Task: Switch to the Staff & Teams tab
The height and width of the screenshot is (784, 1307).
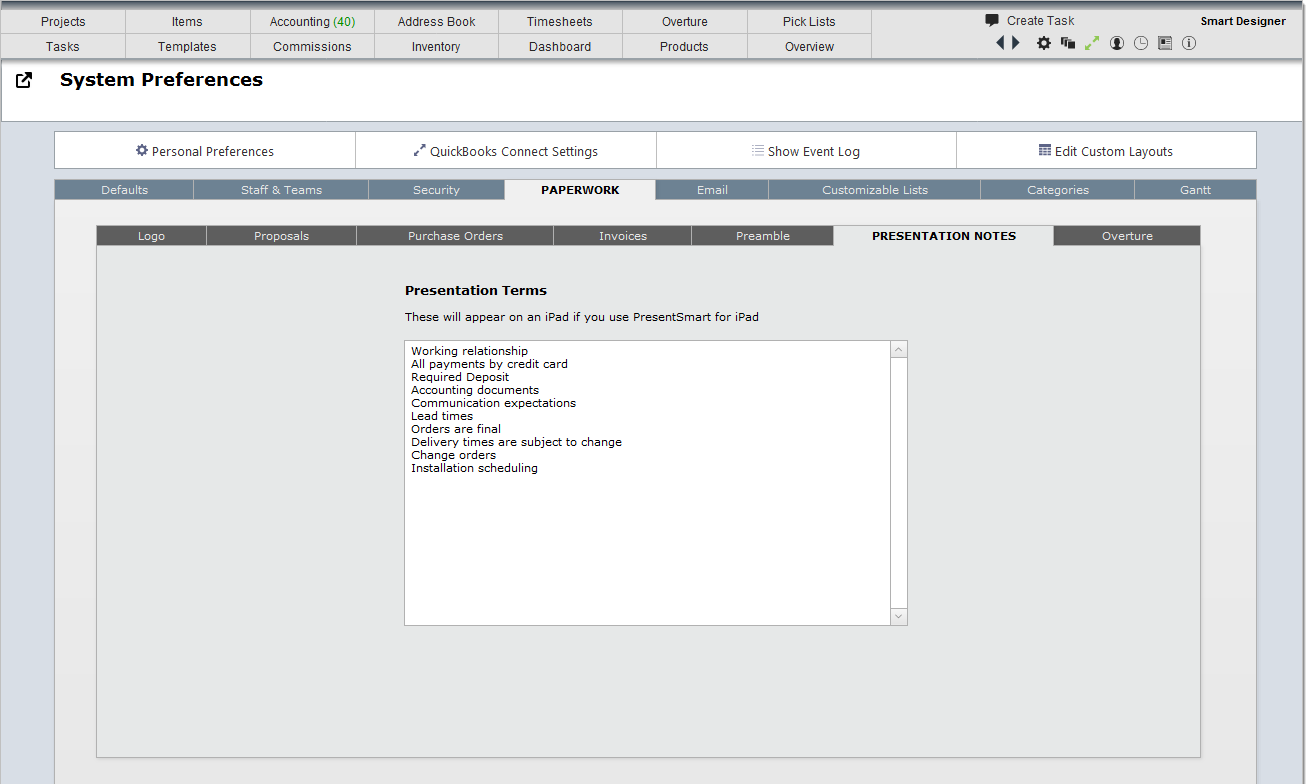Action: click(x=281, y=190)
